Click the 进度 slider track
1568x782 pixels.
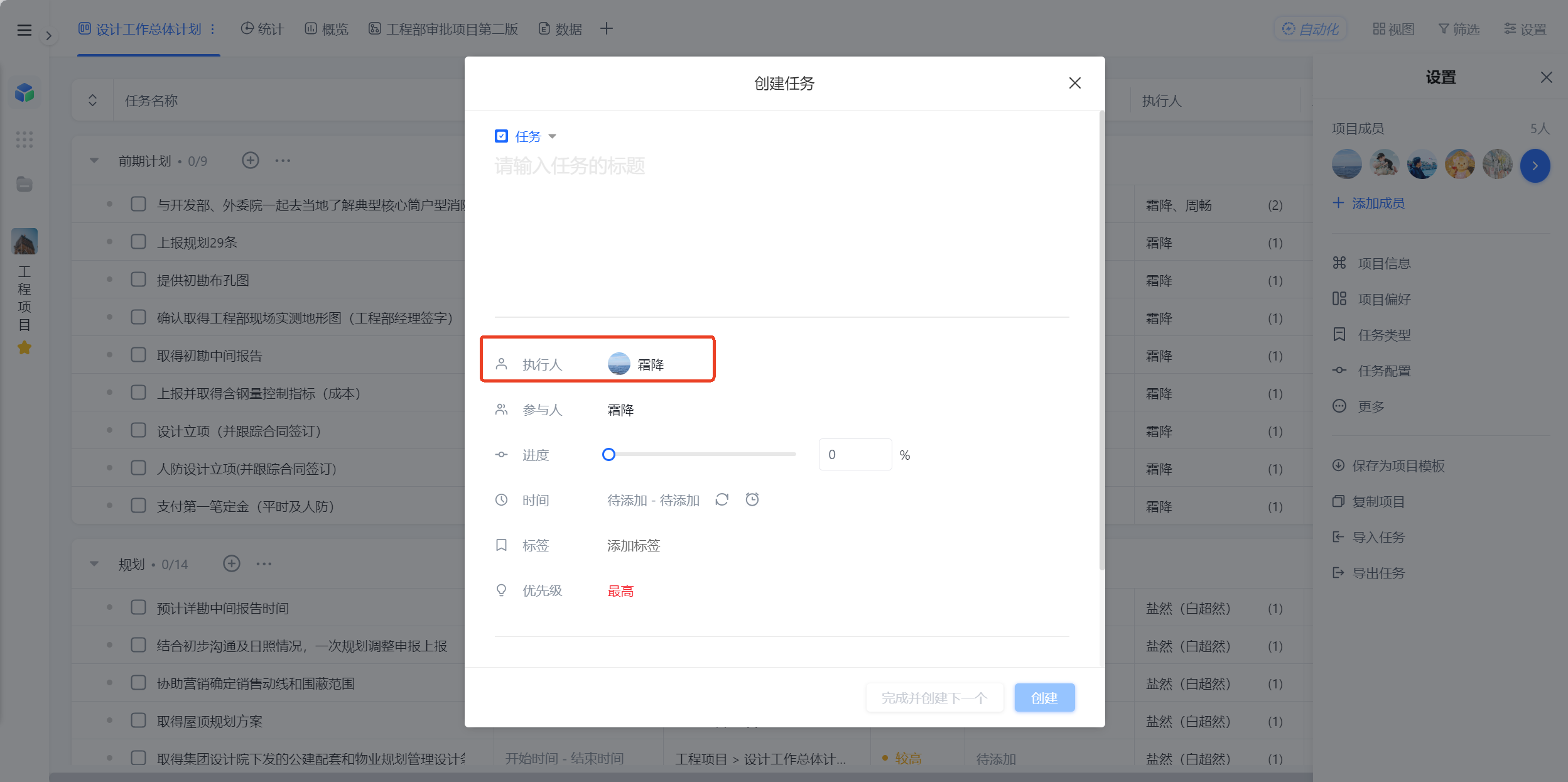(x=703, y=454)
